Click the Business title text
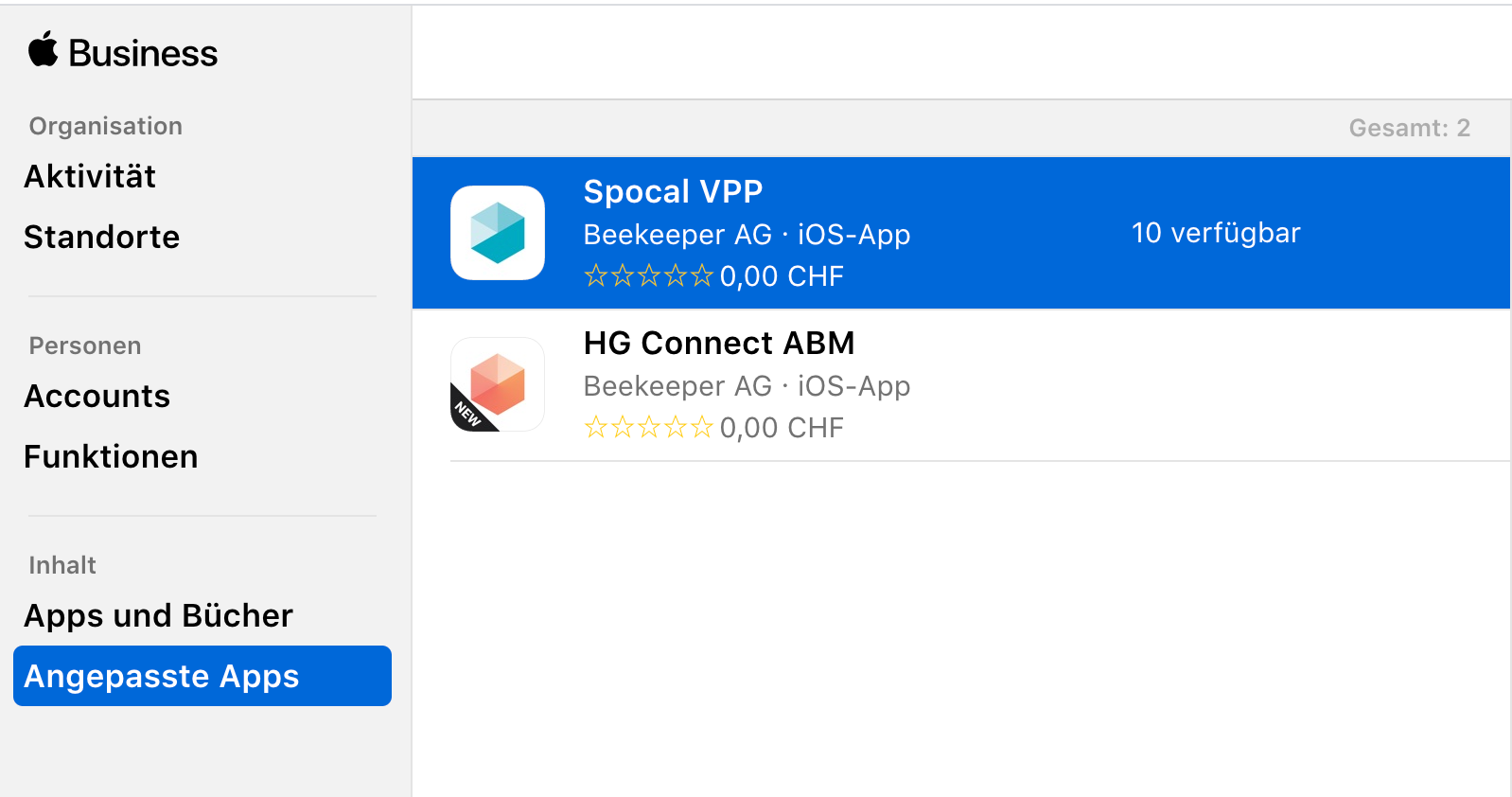The width and height of the screenshot is (1512, 797). [143, 53]
